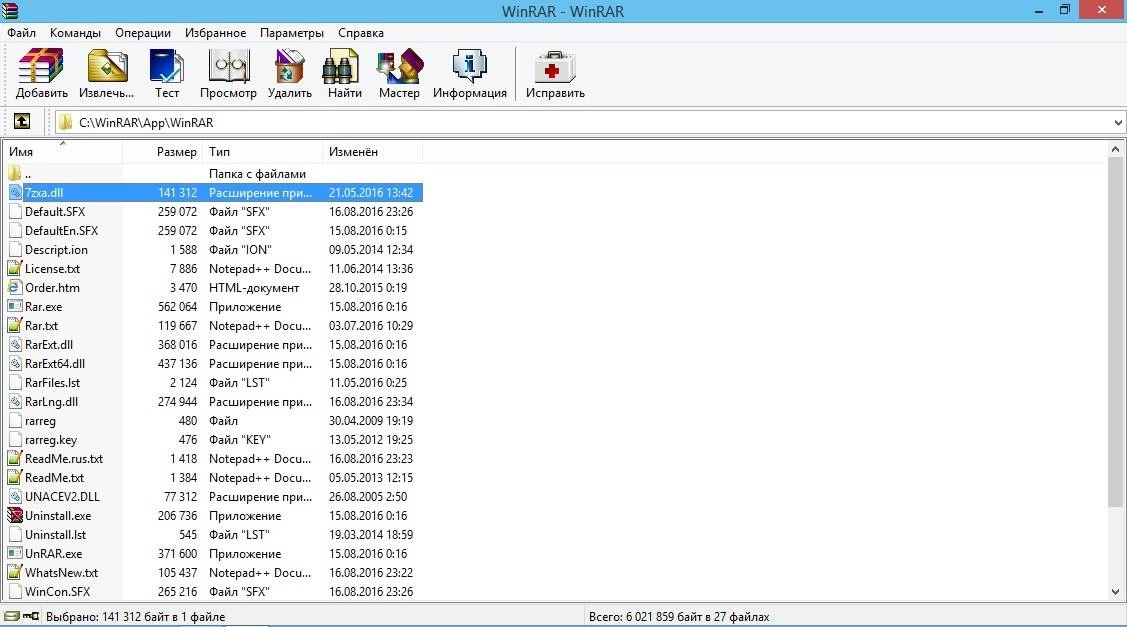Click the Rar.exe application icon
Image resolution: width=1127 pixels, height=627 pixels.
tap(14, 306)
